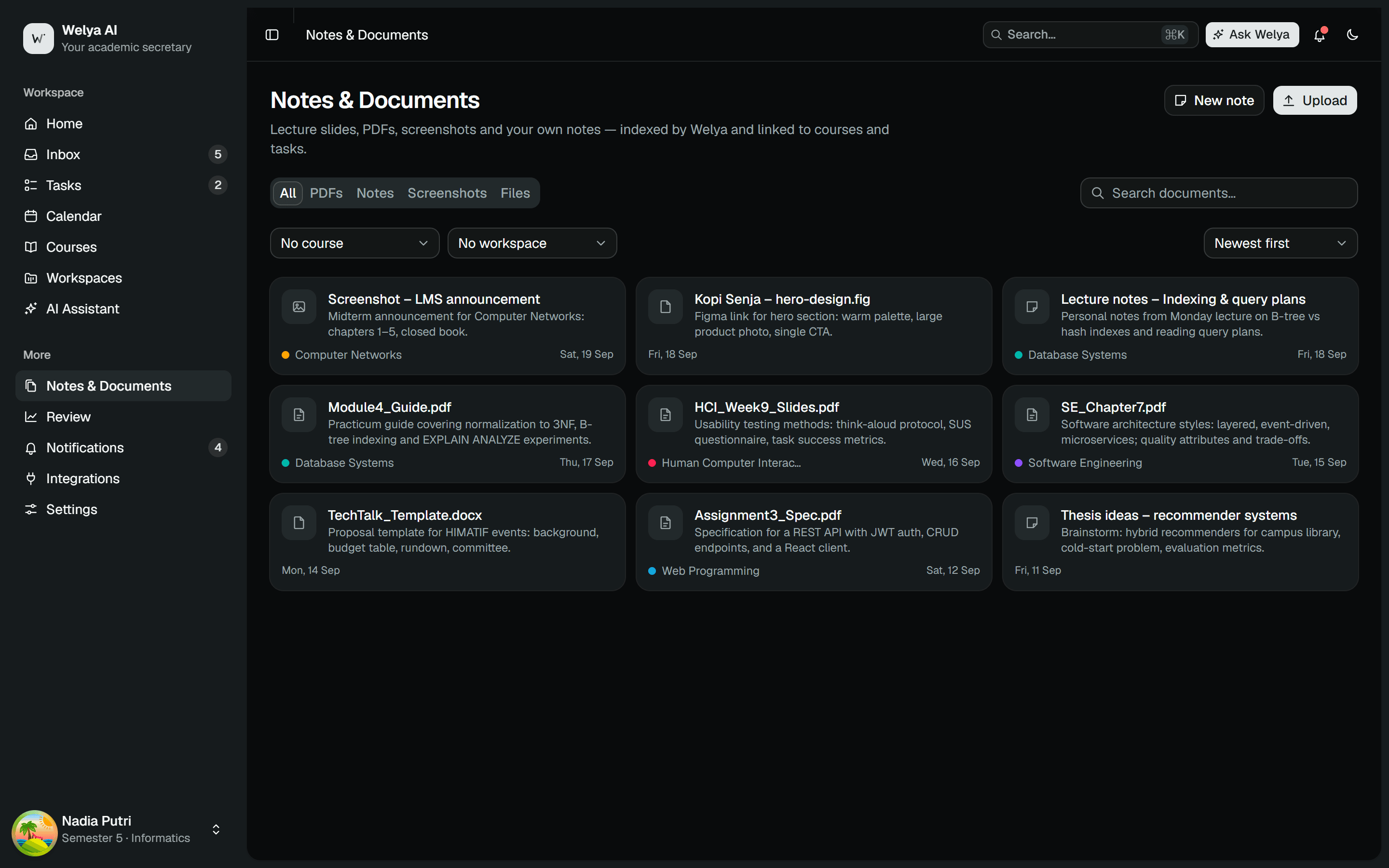The height and width of the screenshot is (868, 1389).
Task: Switch to the Files tab
Action: [x=515, y=193]
